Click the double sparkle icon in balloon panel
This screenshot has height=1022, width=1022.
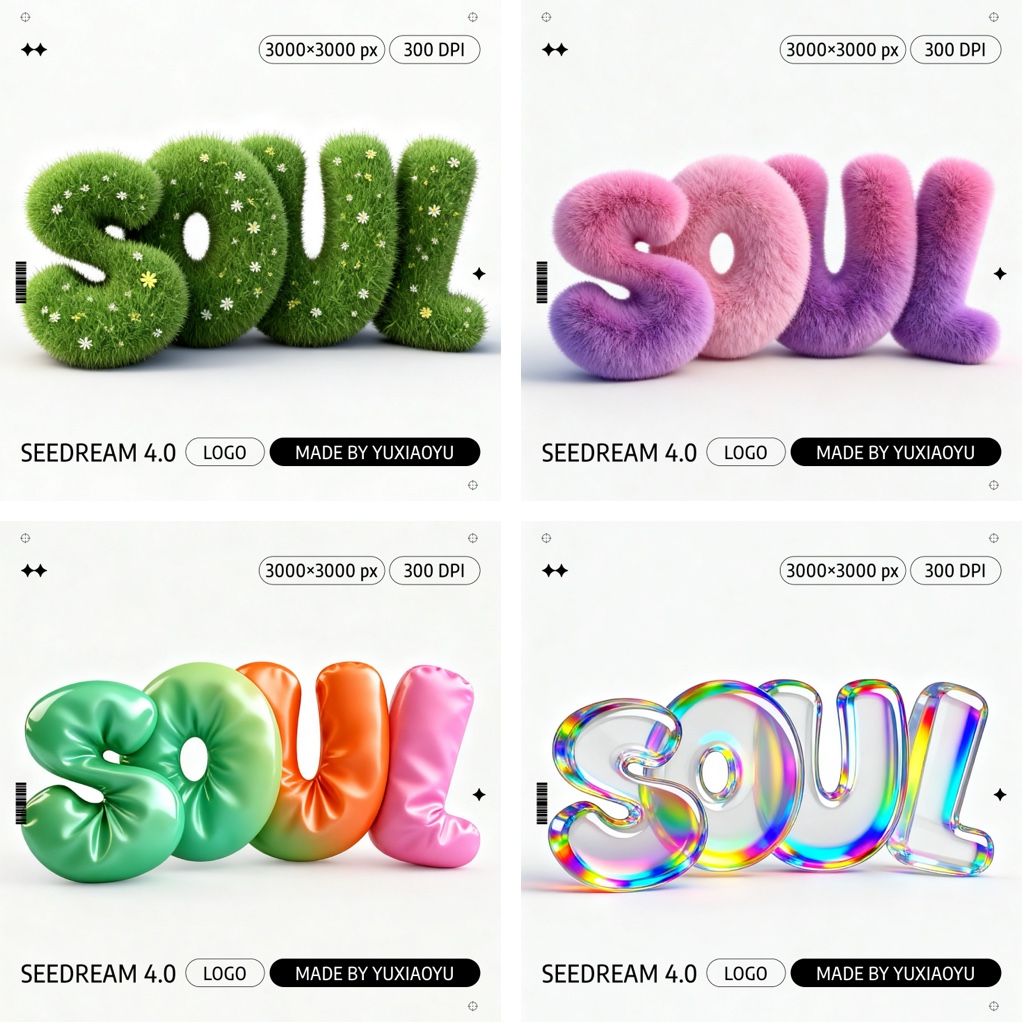point(34,571)
